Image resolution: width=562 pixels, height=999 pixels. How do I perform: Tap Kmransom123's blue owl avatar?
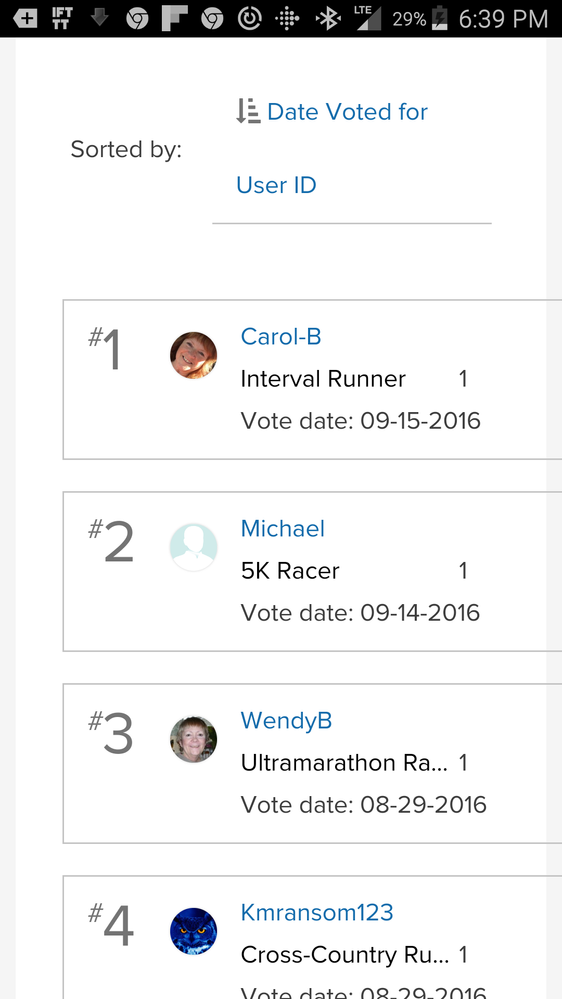point(193,931)
